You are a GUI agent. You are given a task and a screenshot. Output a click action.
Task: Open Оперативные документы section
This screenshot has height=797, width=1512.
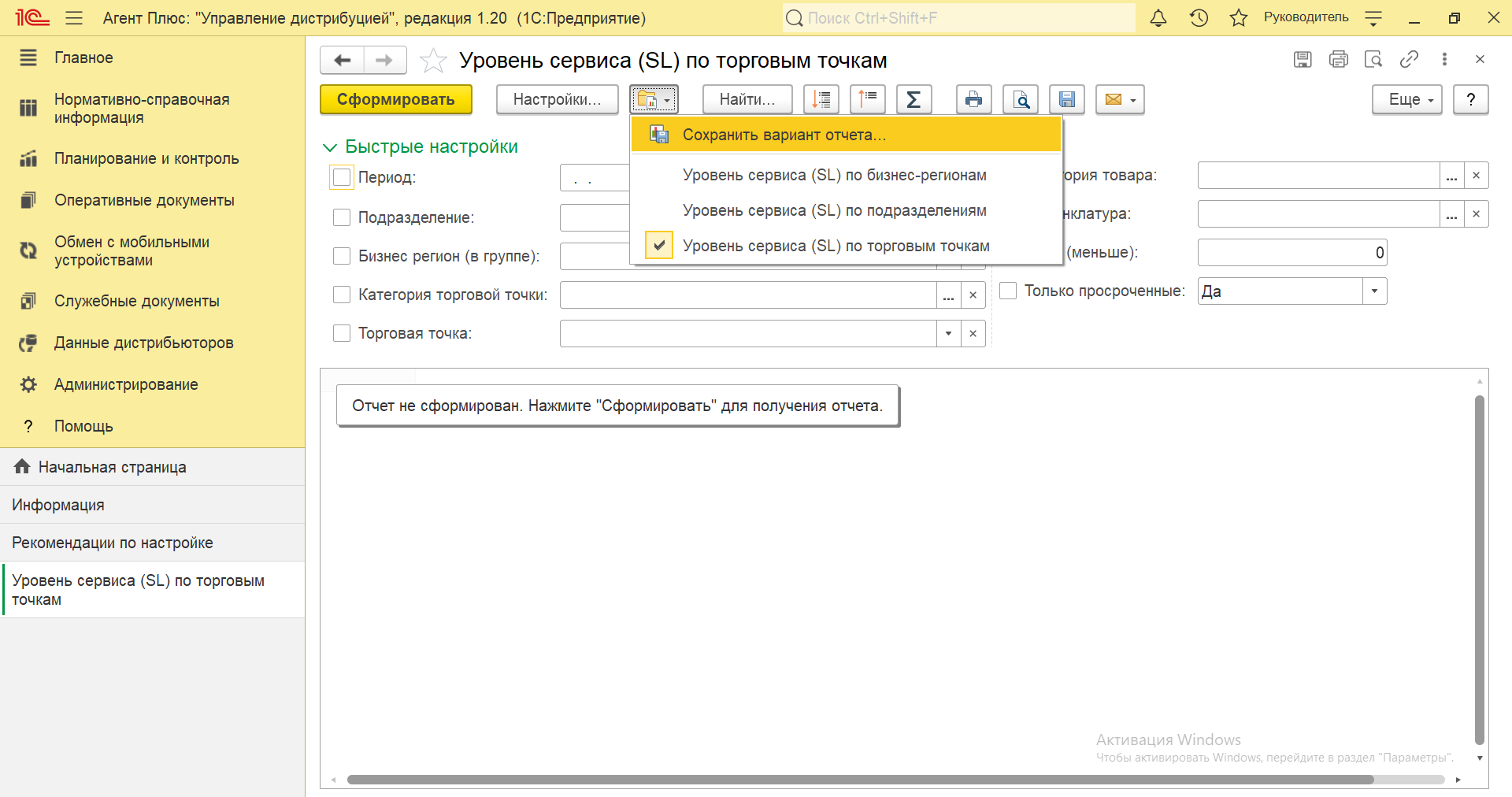(152, 200)
